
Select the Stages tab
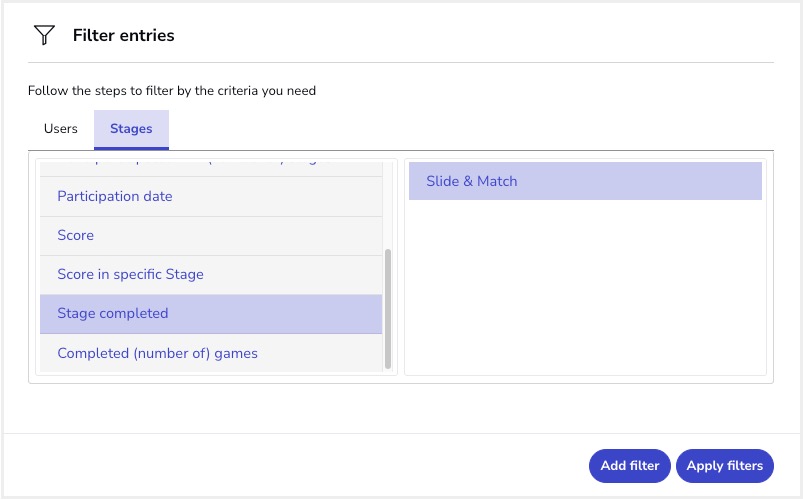(131, 129)
